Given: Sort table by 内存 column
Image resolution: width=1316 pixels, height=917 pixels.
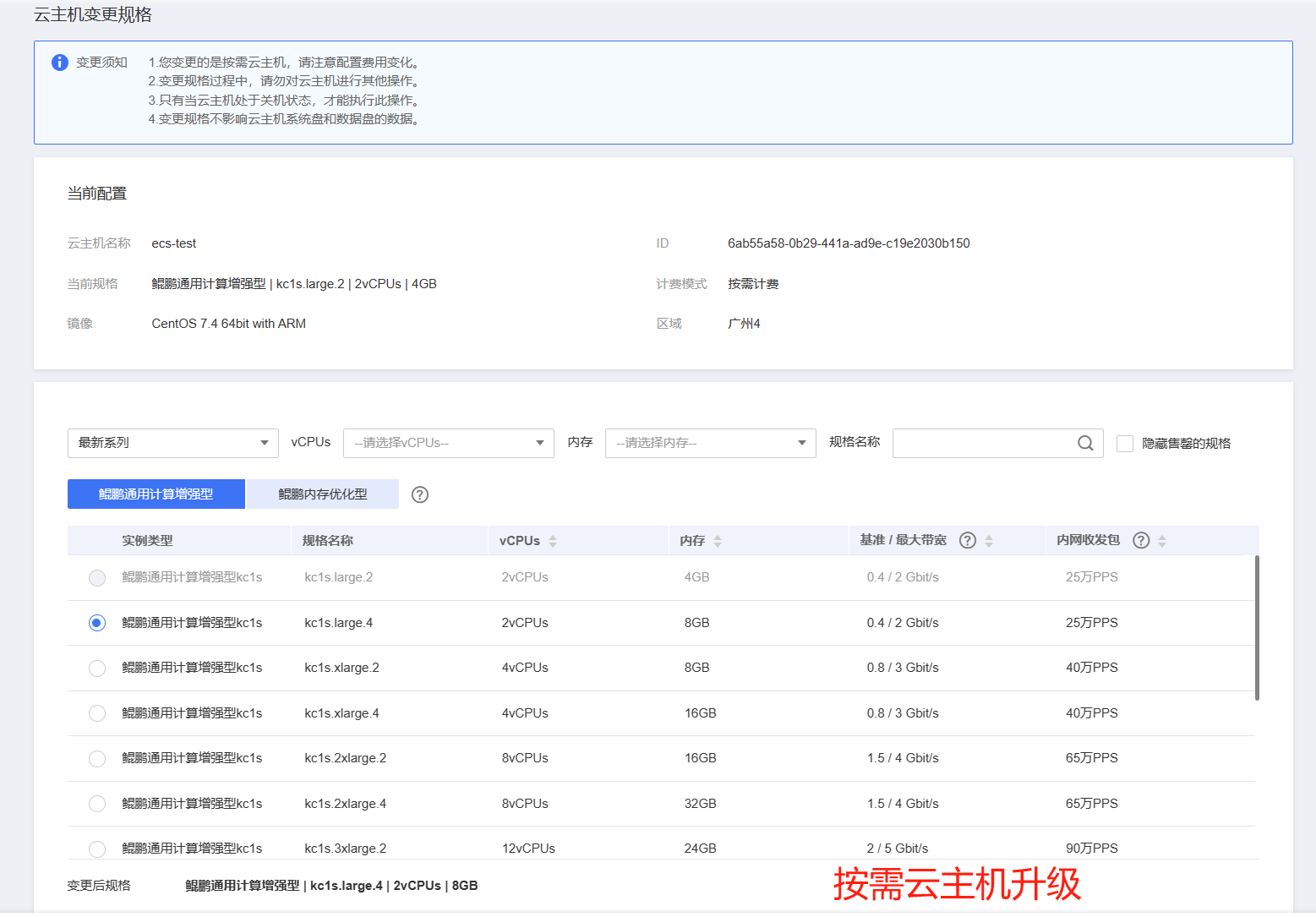Looking at the screenshot, I should (x=718, y=541).
